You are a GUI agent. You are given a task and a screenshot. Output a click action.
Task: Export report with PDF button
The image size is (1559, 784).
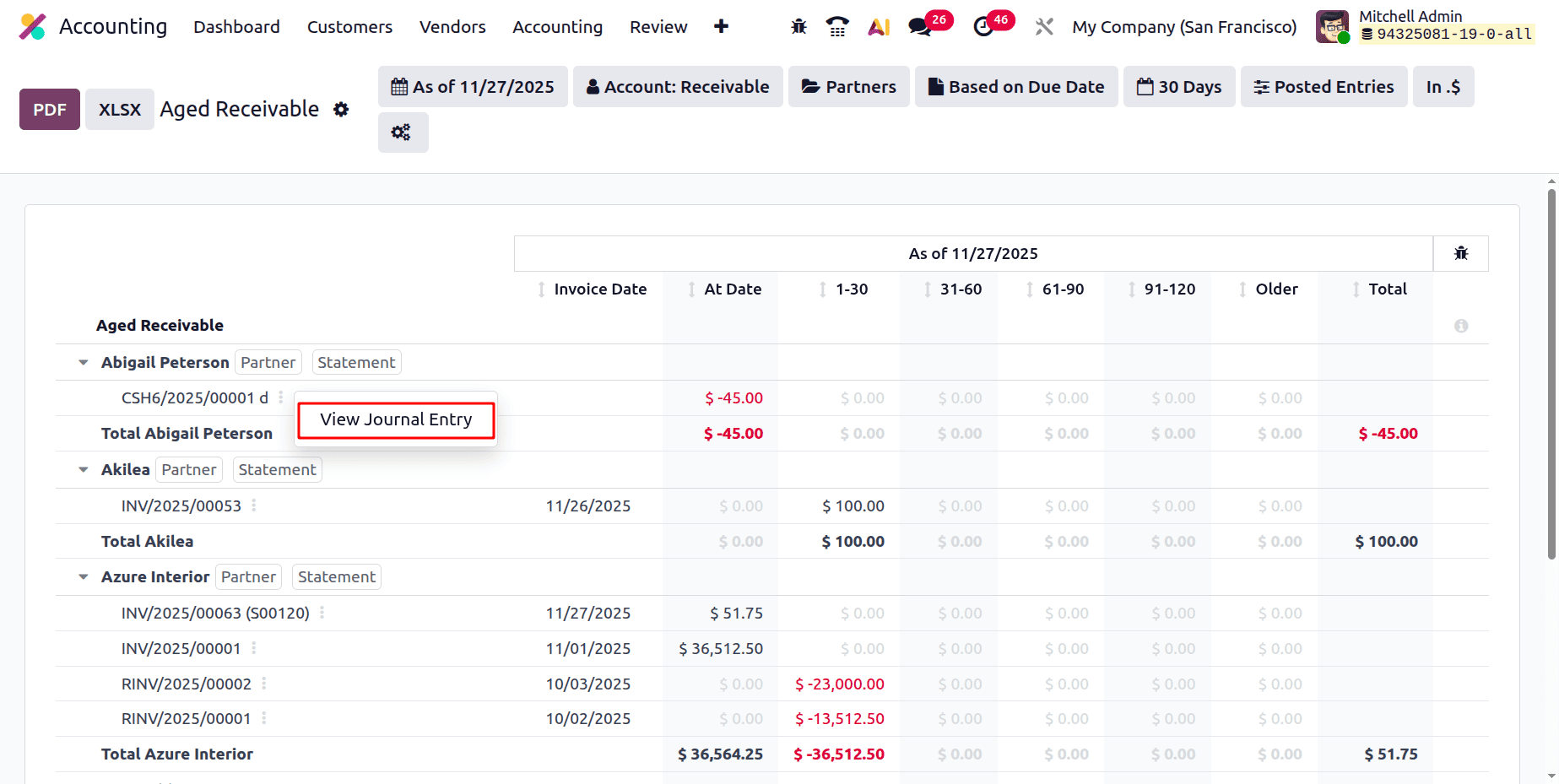50,110
